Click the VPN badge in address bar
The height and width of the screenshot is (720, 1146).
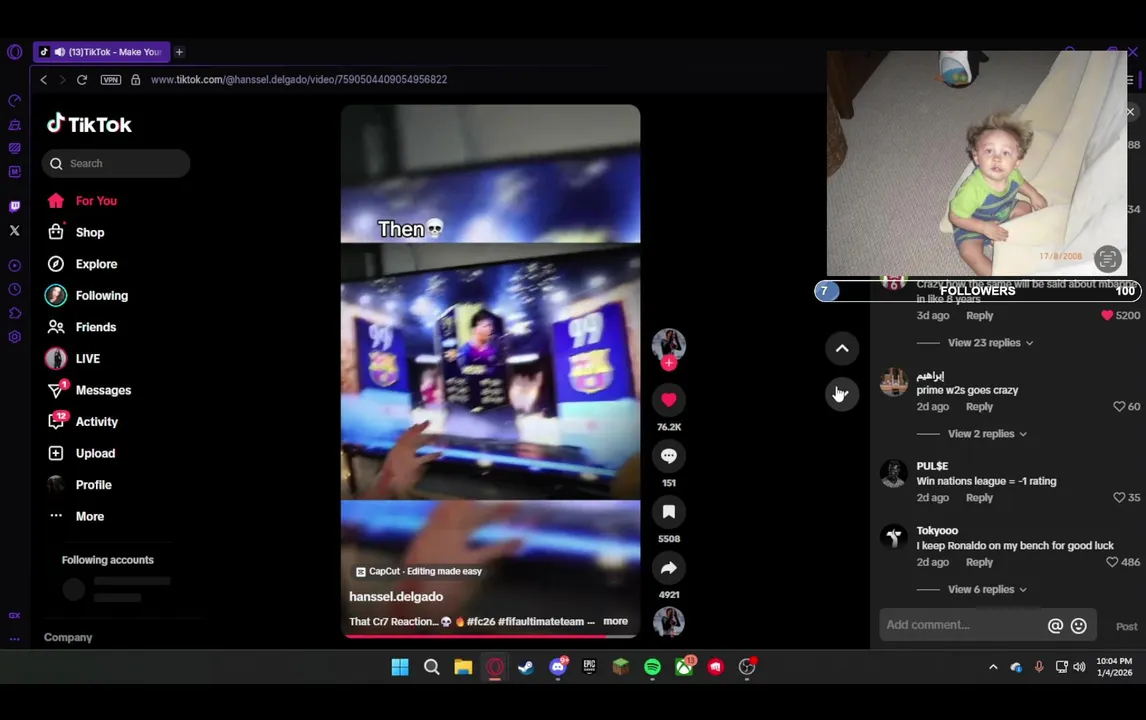click(110, 80)
